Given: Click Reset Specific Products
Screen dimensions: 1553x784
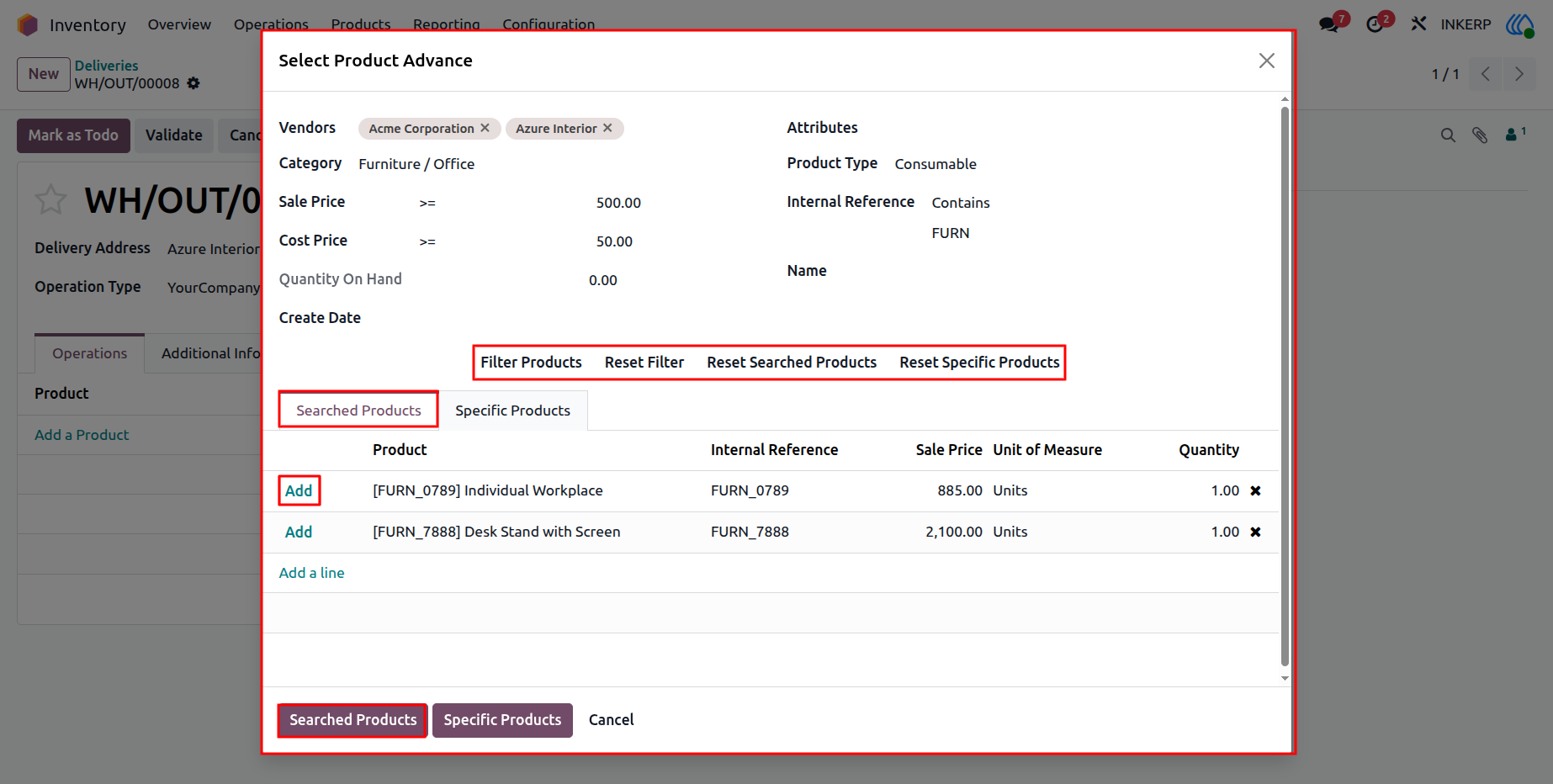Looking at the screenshot, I should pos(979,363).
